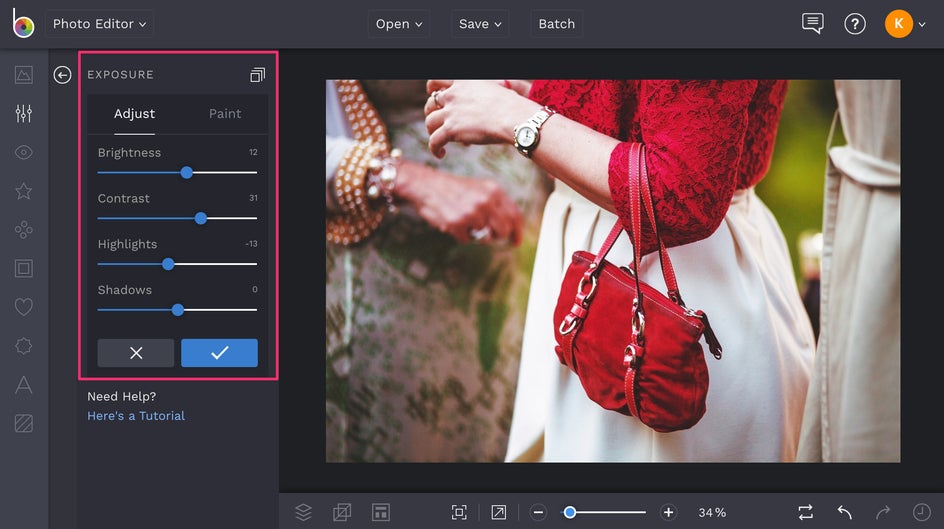
Task: Click the Shadows slider handle
Action: pos(177,310)
